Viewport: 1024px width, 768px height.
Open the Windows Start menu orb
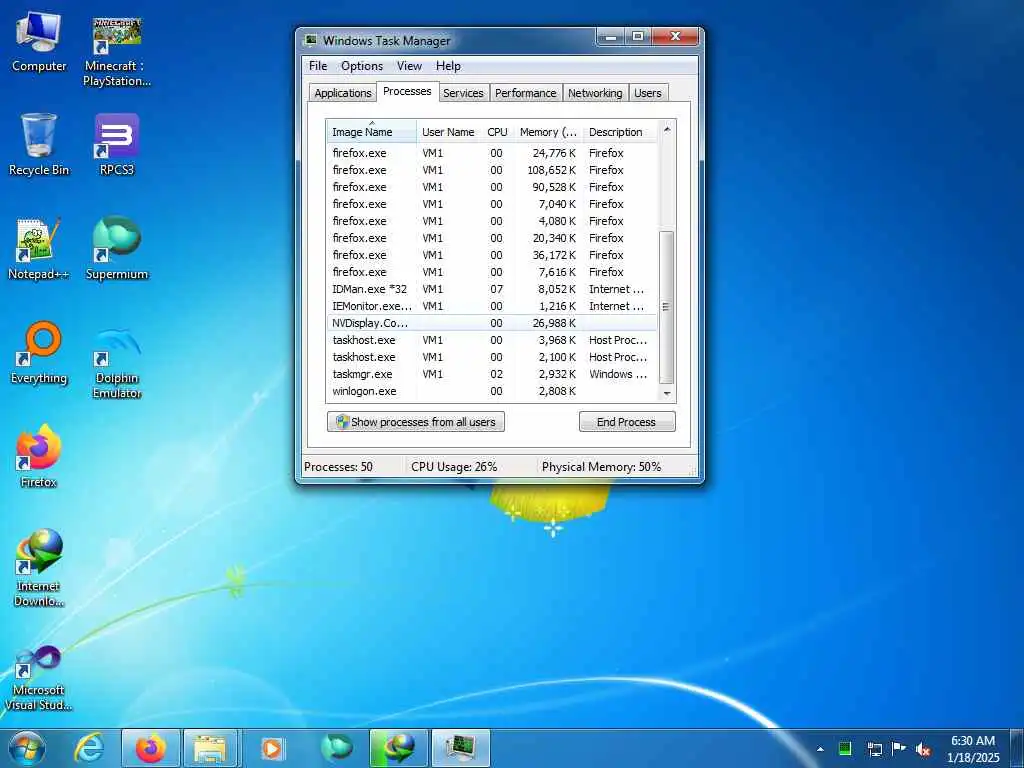tap(27, 748)
